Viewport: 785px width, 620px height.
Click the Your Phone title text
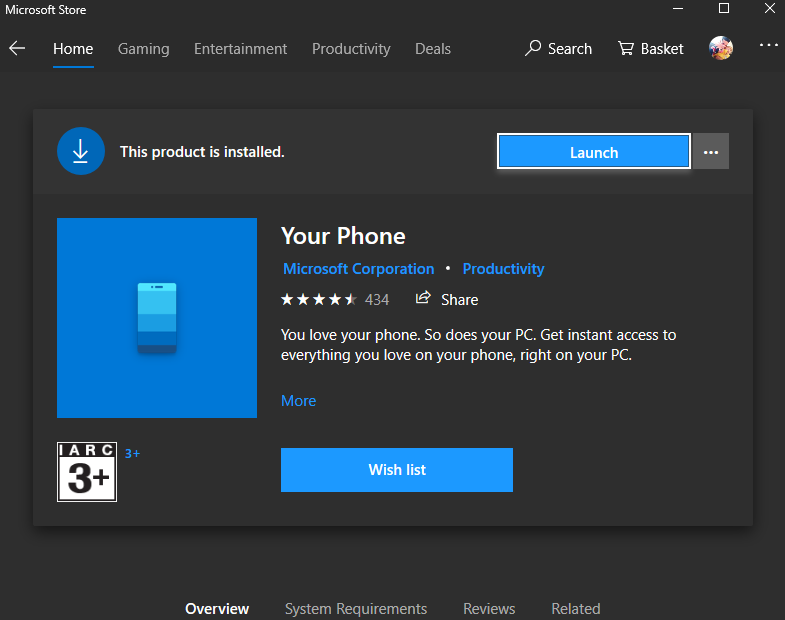pos(343,236)
